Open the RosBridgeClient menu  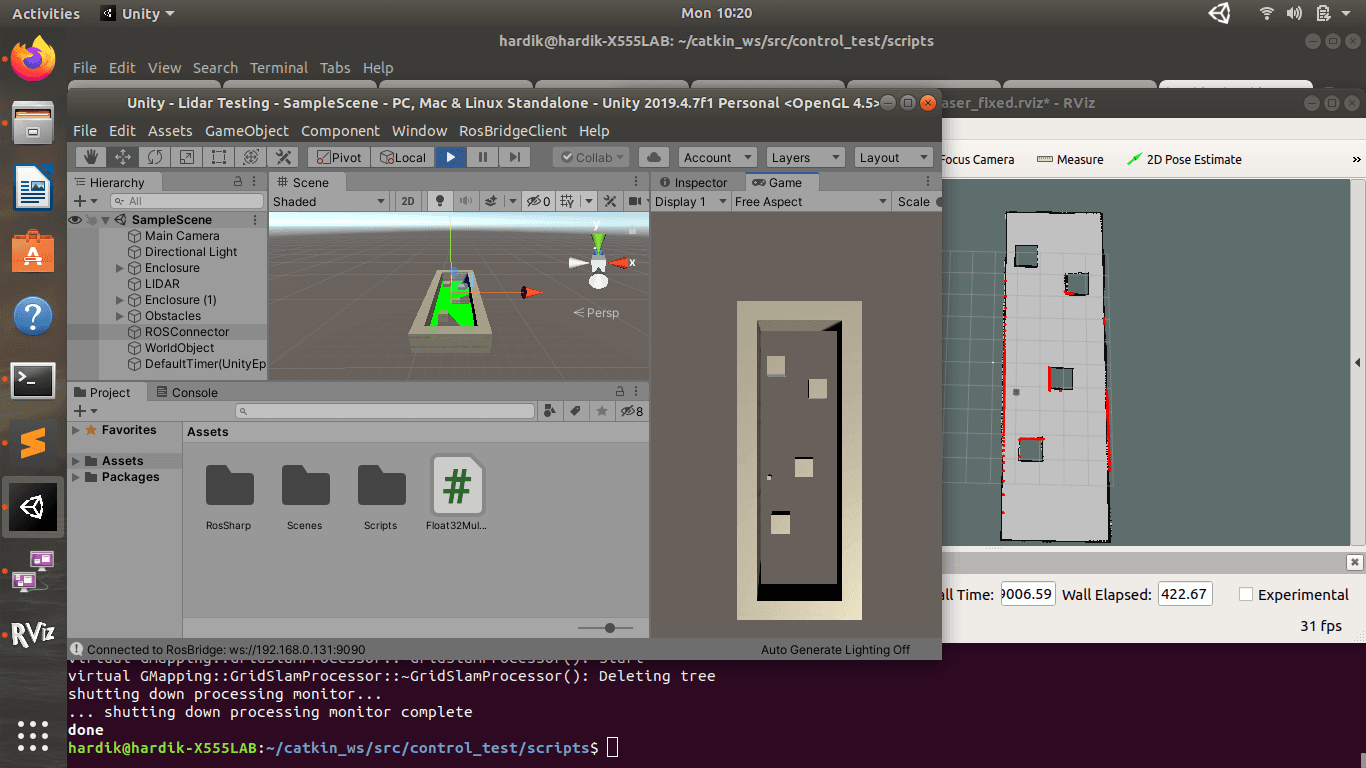pyautogui.click(x=512, y=131)
